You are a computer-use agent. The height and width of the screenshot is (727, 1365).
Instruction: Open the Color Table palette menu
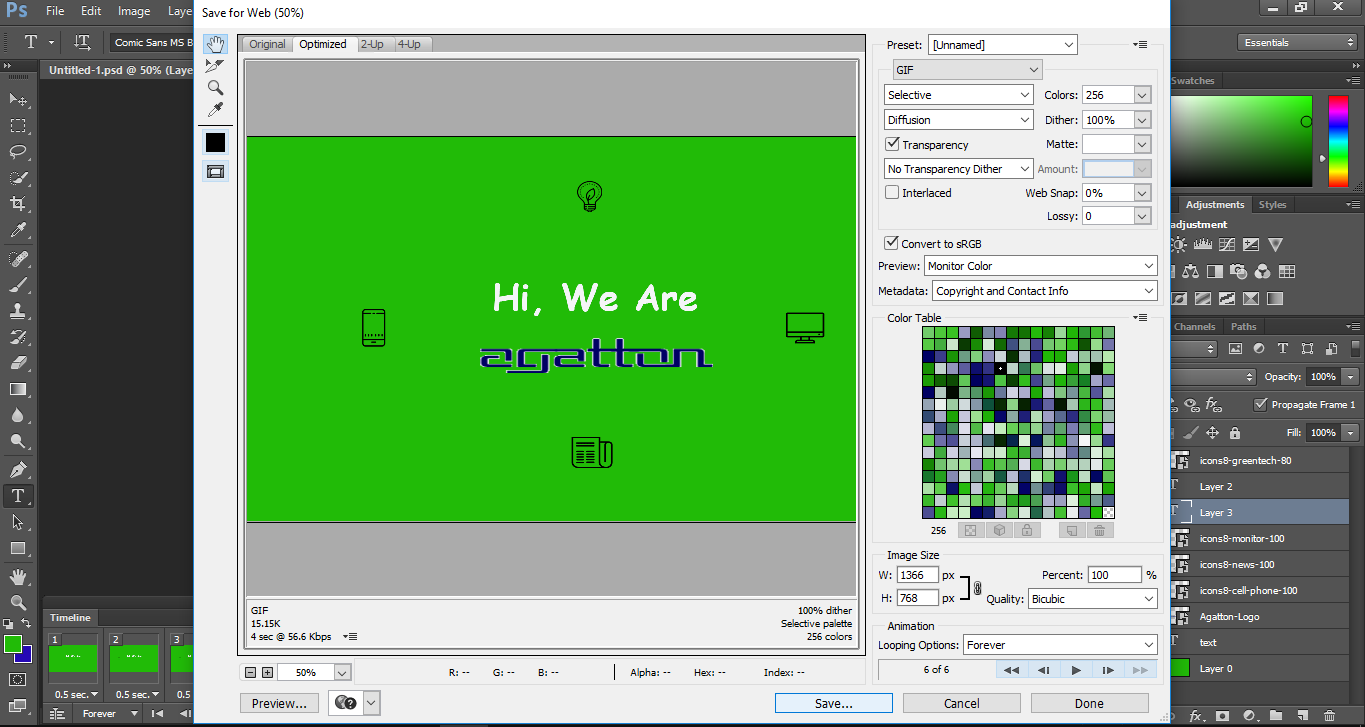tap(1141, 318)
